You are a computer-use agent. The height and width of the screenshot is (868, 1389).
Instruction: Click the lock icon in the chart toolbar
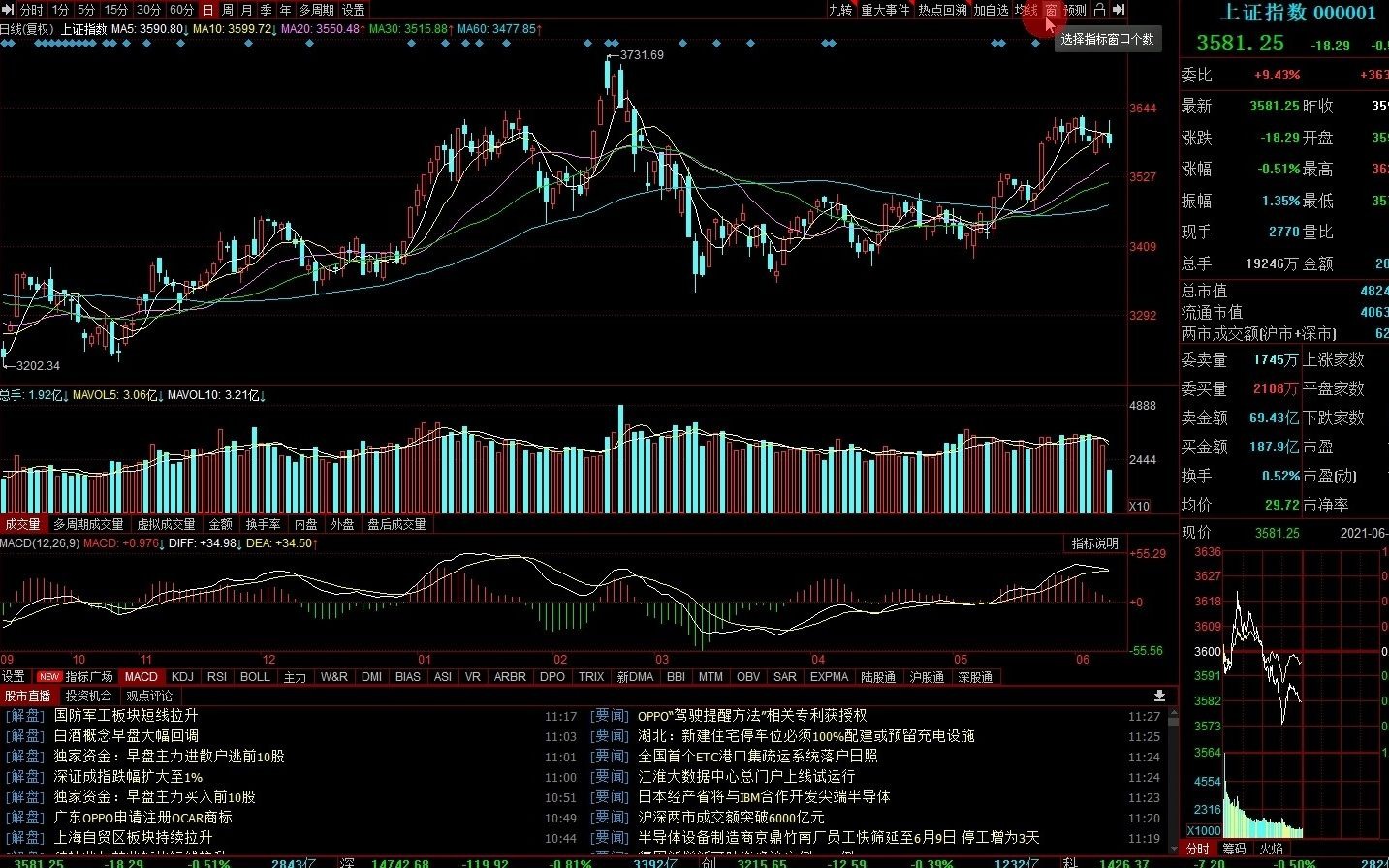pyautogui.click(x=1099, y=10)
